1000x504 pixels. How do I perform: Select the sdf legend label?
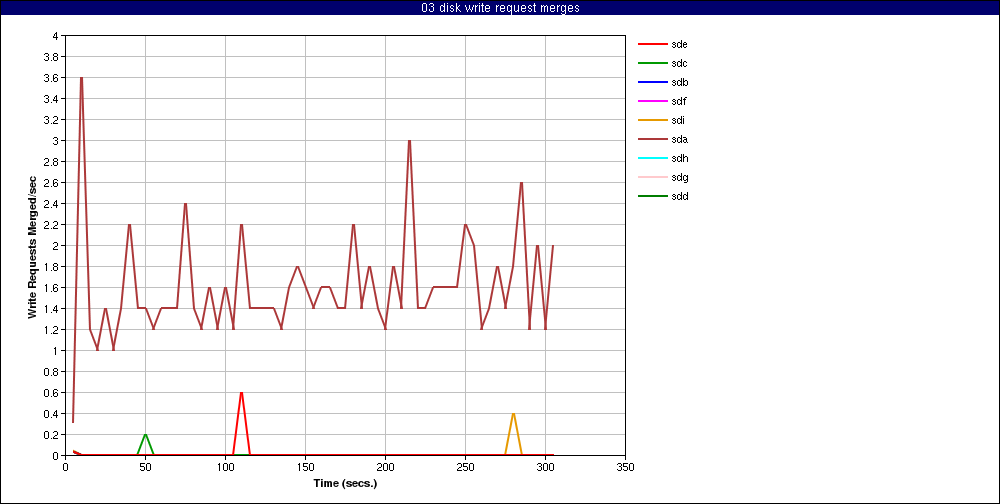click(x=679, y=101)
